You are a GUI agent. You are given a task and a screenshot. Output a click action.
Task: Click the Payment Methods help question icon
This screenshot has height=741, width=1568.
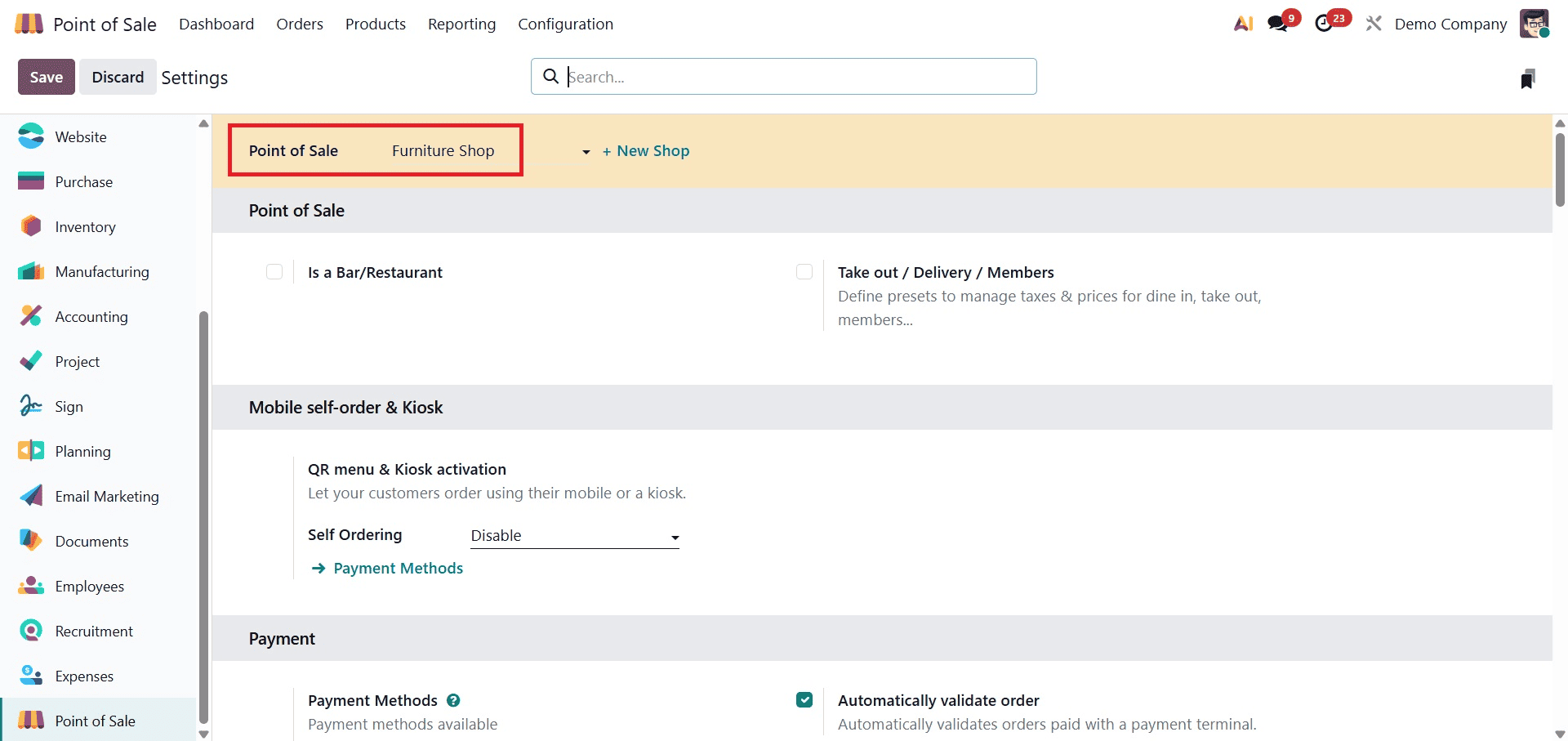pyautogui.click(x=453, y=700)
